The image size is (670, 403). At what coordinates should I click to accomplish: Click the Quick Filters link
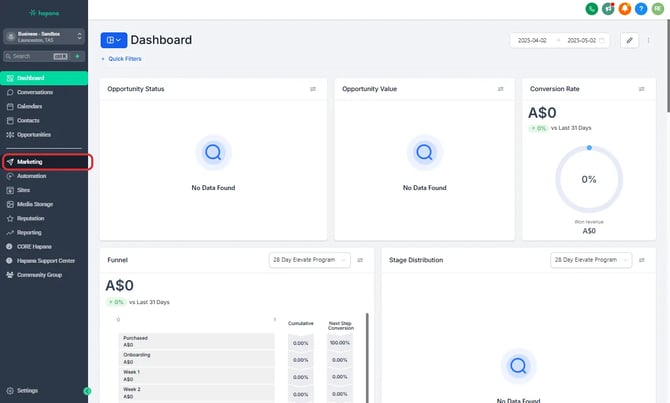tap(122, 60)
